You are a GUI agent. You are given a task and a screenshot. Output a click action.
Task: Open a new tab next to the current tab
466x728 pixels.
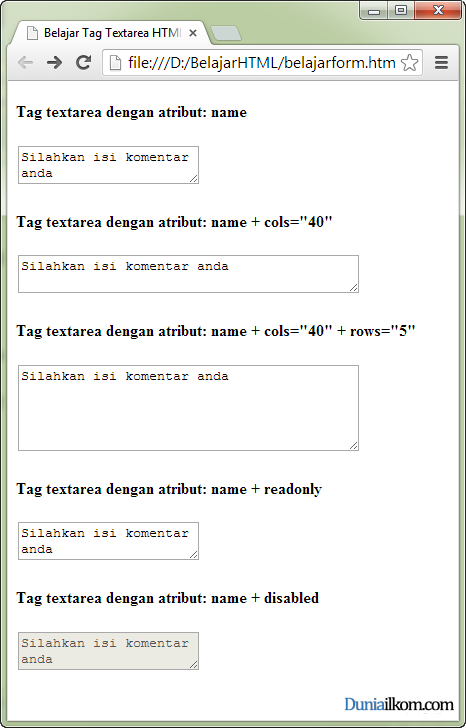coord(226,33)
